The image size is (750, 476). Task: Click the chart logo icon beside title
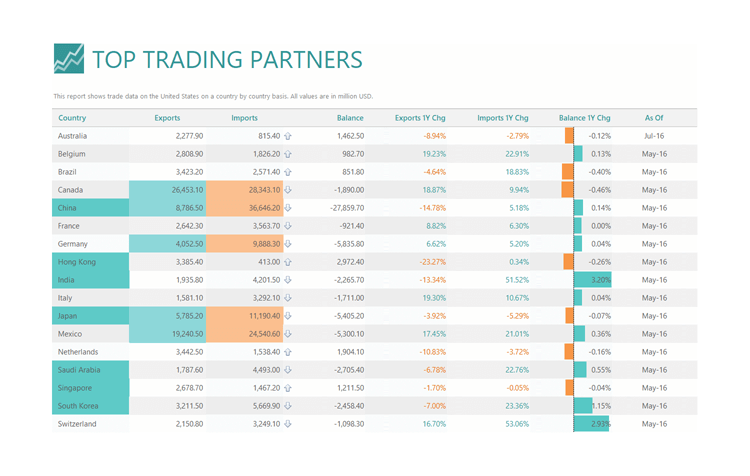click(x=68, y=58)
